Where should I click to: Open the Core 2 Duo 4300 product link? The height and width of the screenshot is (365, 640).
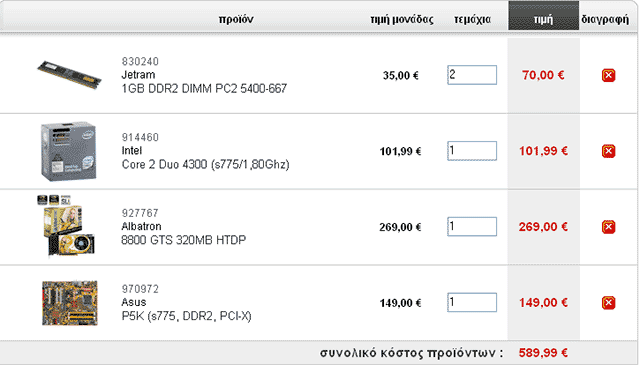[205, 164]
